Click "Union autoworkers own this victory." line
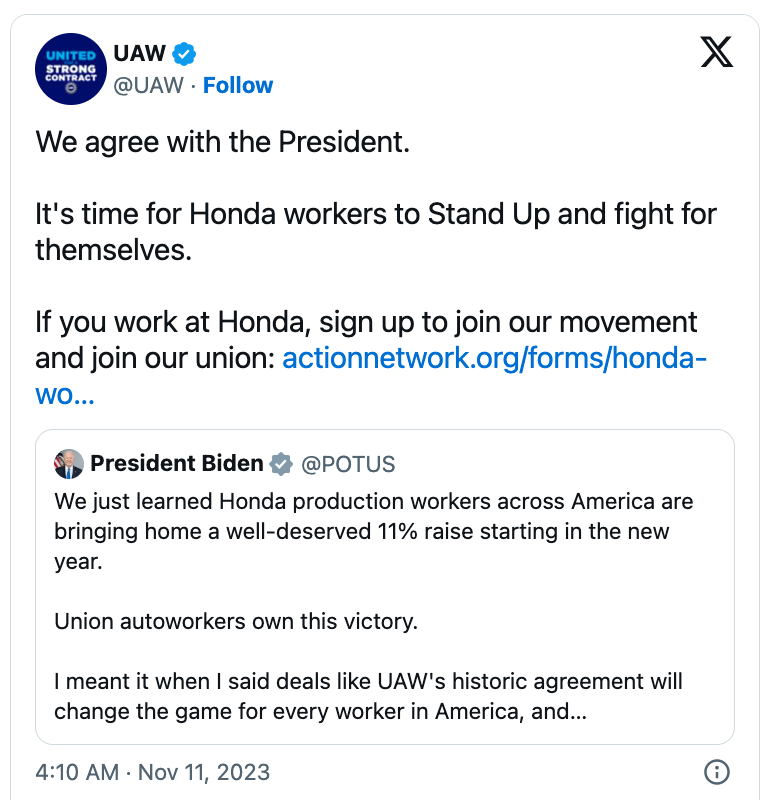 pyautogui.click(x=236, y=621)
